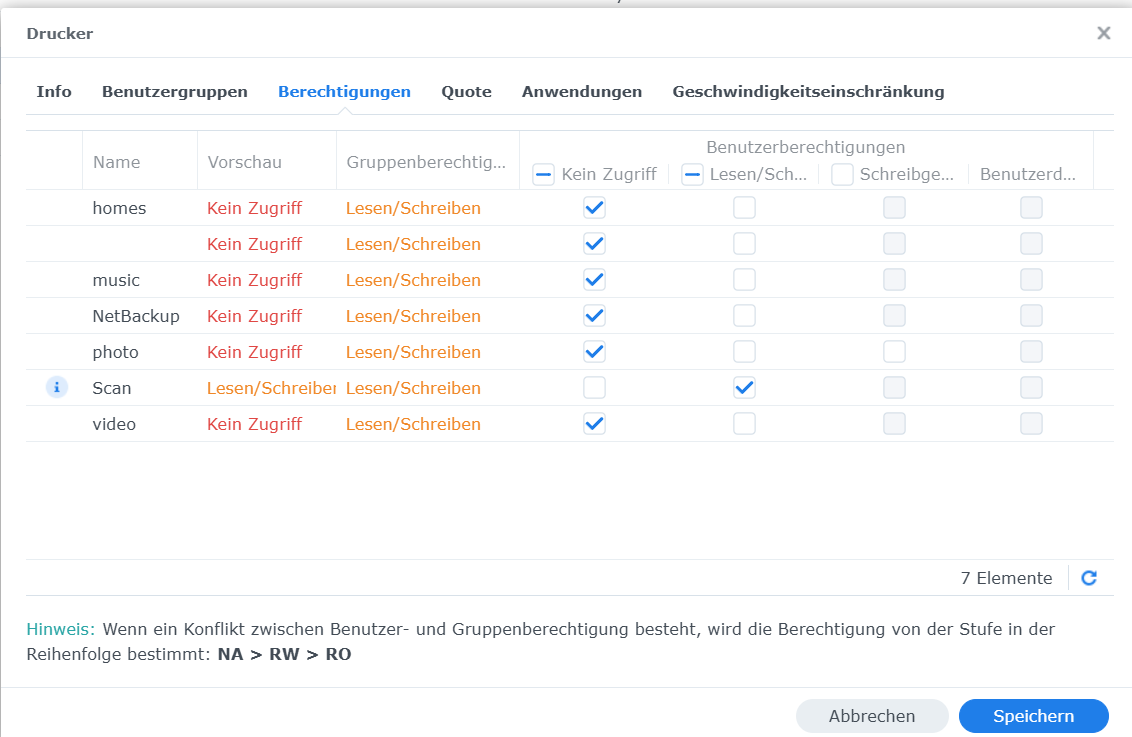
Task: Open the Quote tab
Action: coord(466,92)
